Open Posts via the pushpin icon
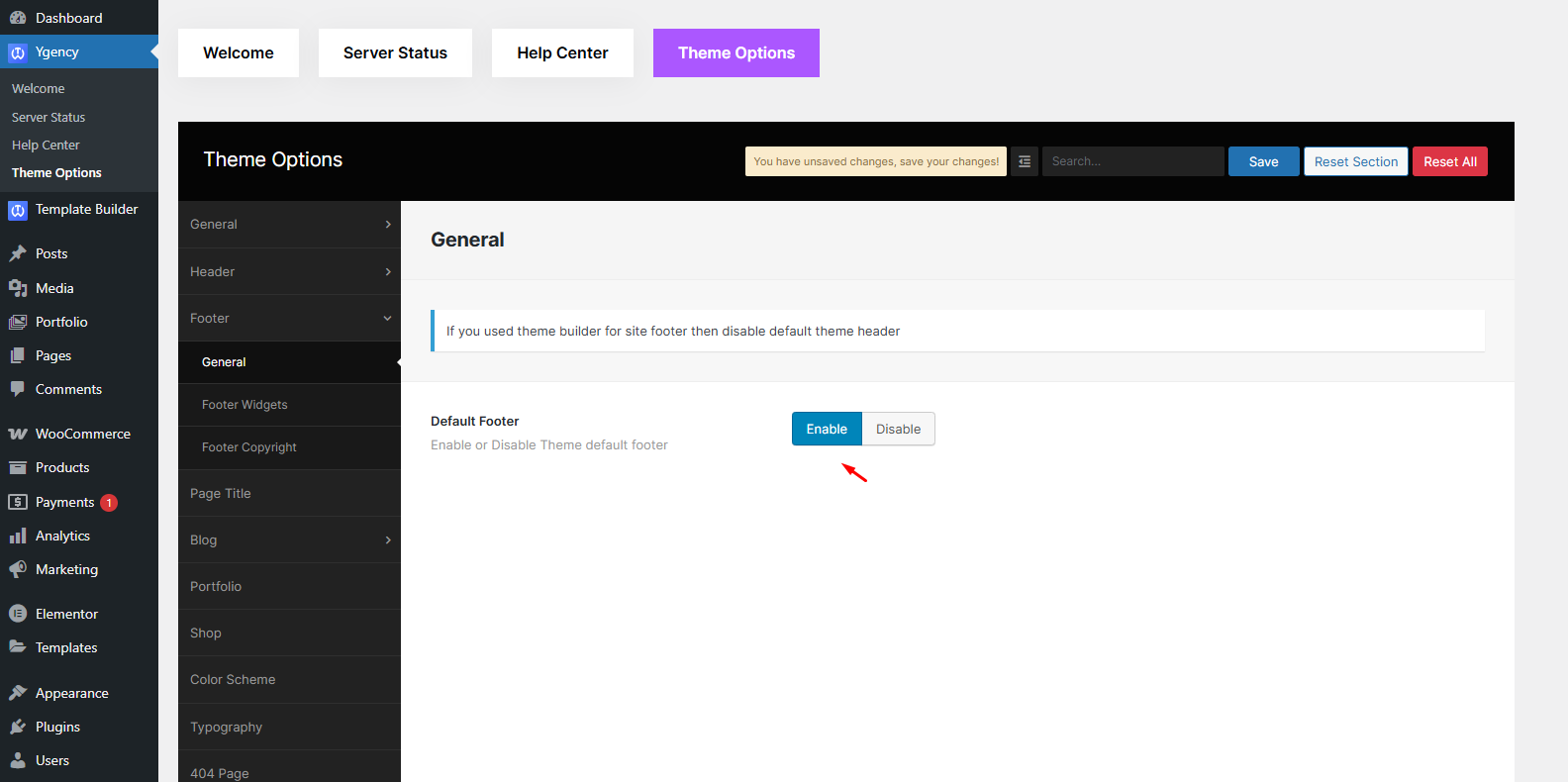This screenshot has width=1568, height=782. (18, 253)
